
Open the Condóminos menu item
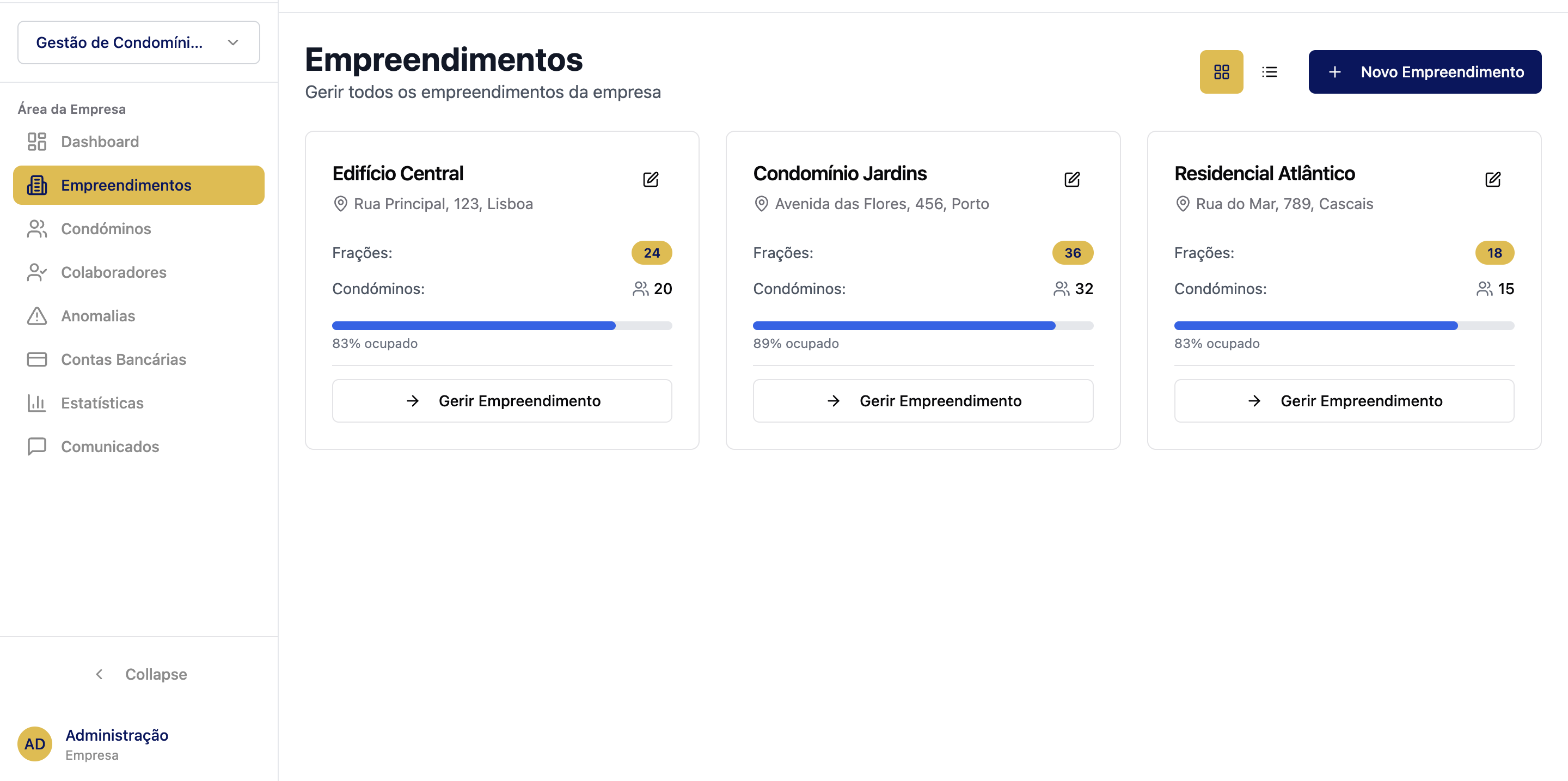click(105, 229)
